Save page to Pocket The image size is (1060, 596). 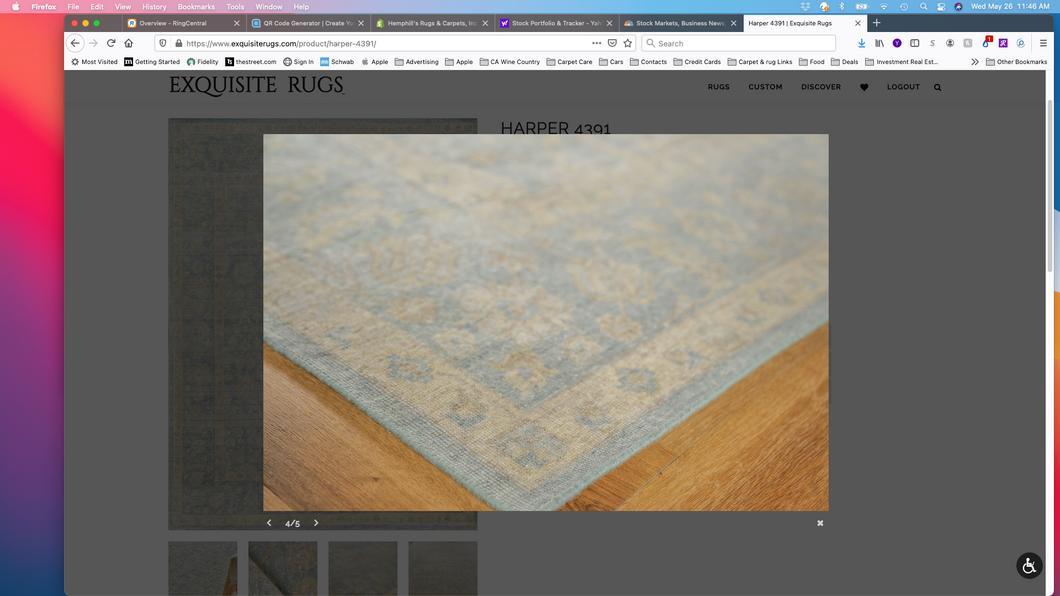(612, 43)
